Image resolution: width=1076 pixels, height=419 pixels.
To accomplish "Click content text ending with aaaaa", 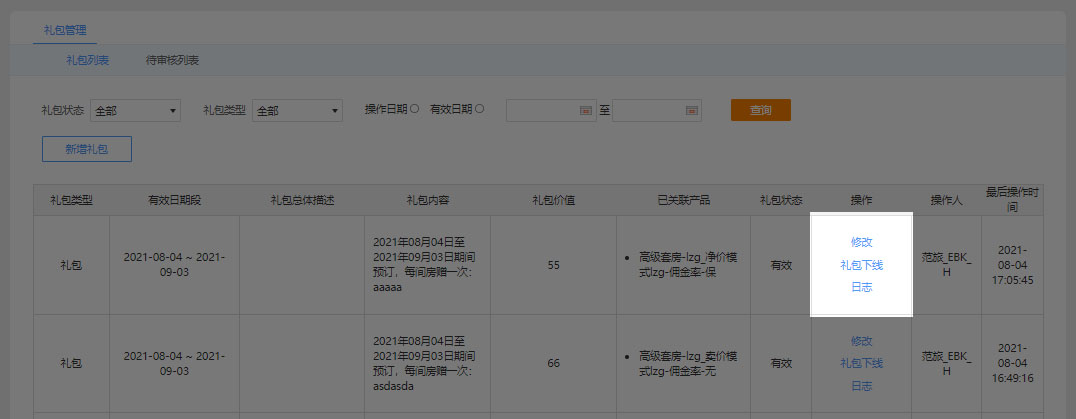I will click(425, 265).
